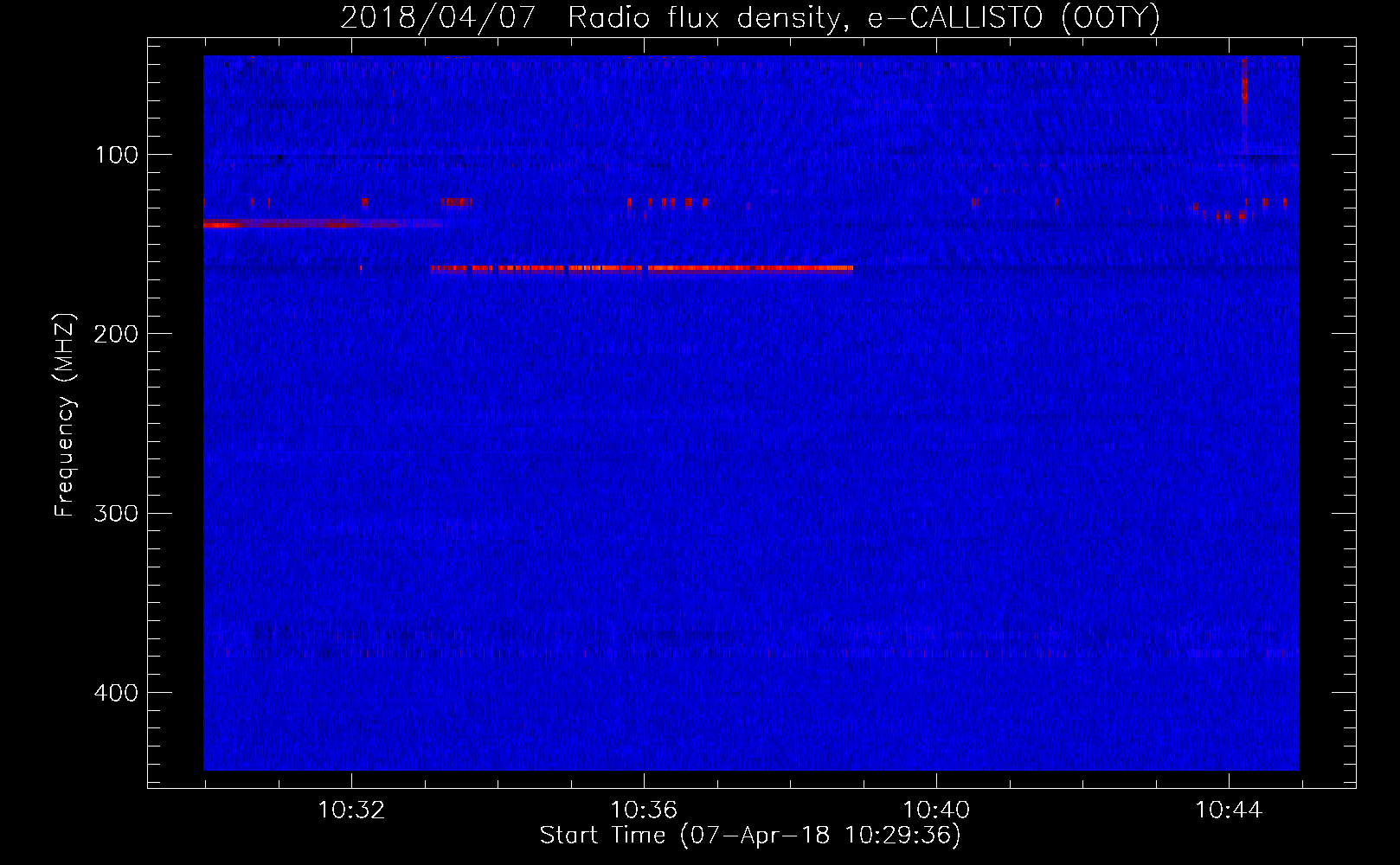Click the long red emission line near 165 MHz
1400x865 pixels.
click(641, 268)
